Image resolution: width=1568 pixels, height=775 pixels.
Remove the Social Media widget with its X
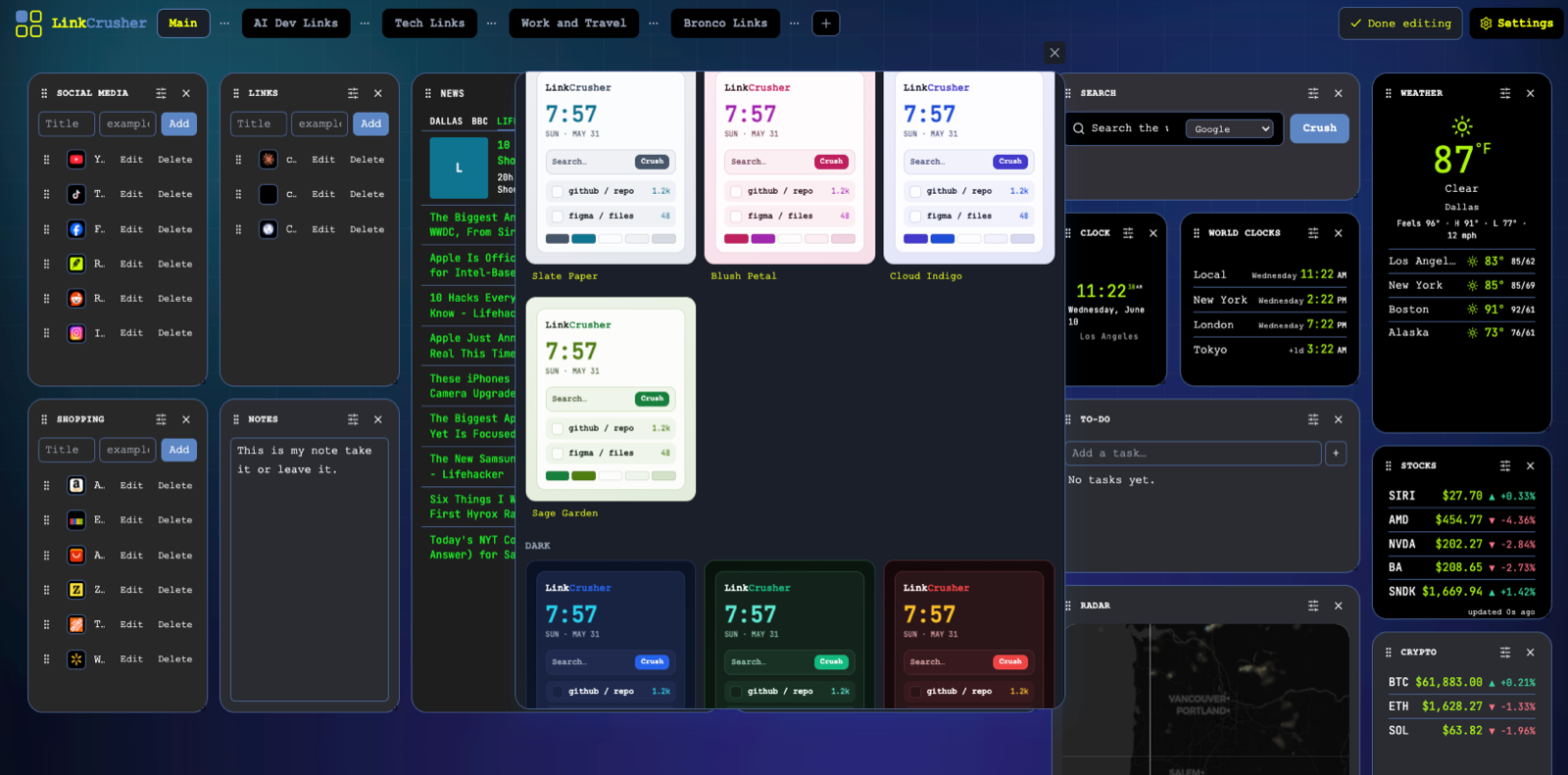[186, 93]
